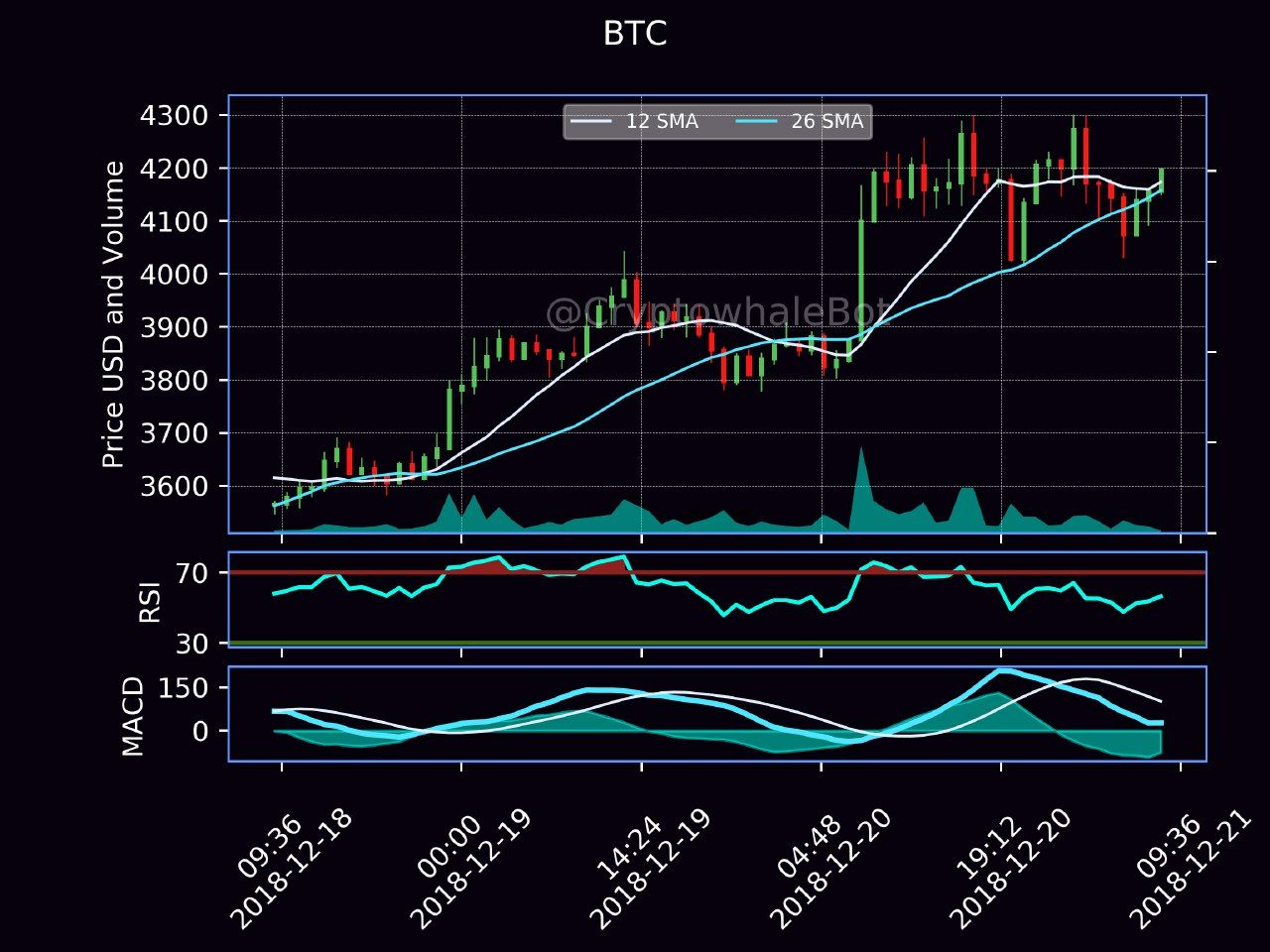Click the 3600 price axis label
Image resolution: width=1270 pixels, height=952 pixels.
point(177,487)
